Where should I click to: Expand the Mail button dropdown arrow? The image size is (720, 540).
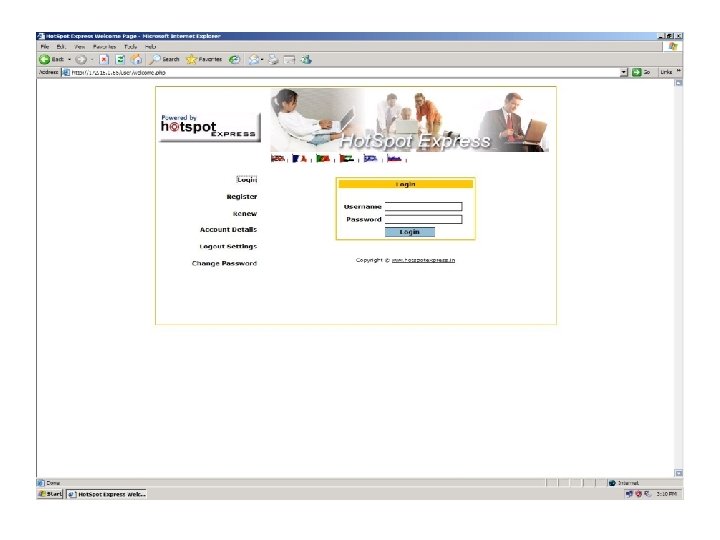(x=262, y=59)
